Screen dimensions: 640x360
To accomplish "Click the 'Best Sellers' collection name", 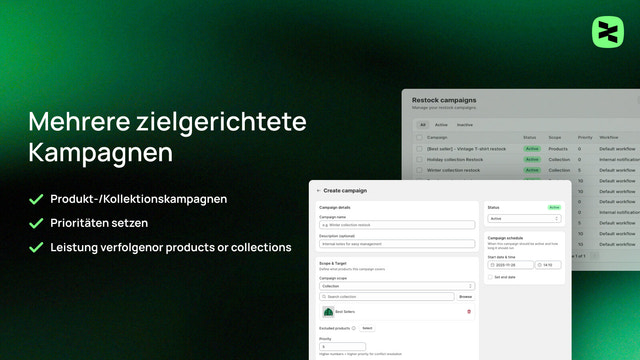I will point(345,312).
